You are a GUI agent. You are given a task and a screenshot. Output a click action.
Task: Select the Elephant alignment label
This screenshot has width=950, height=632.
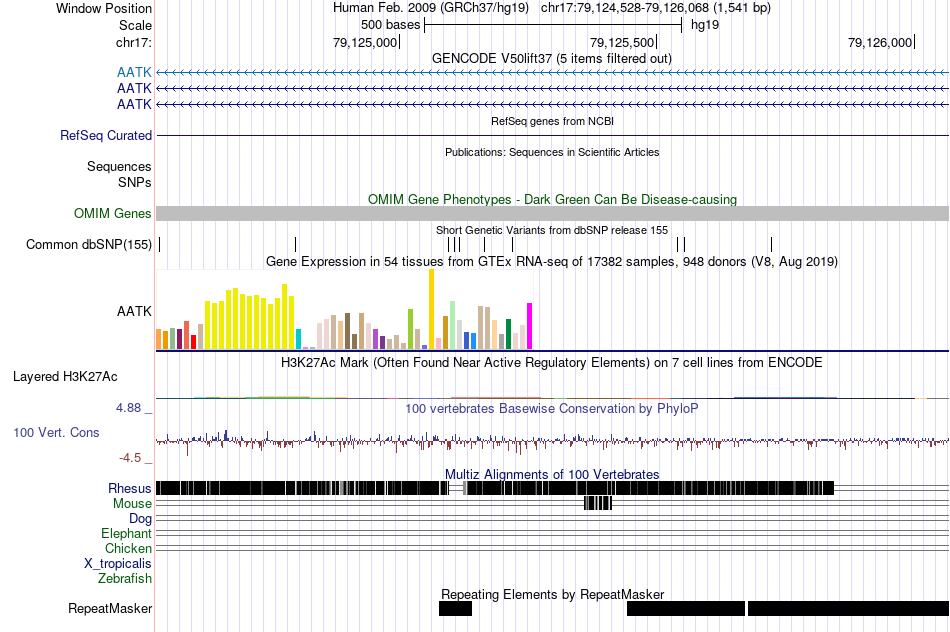tap(126, 534)
